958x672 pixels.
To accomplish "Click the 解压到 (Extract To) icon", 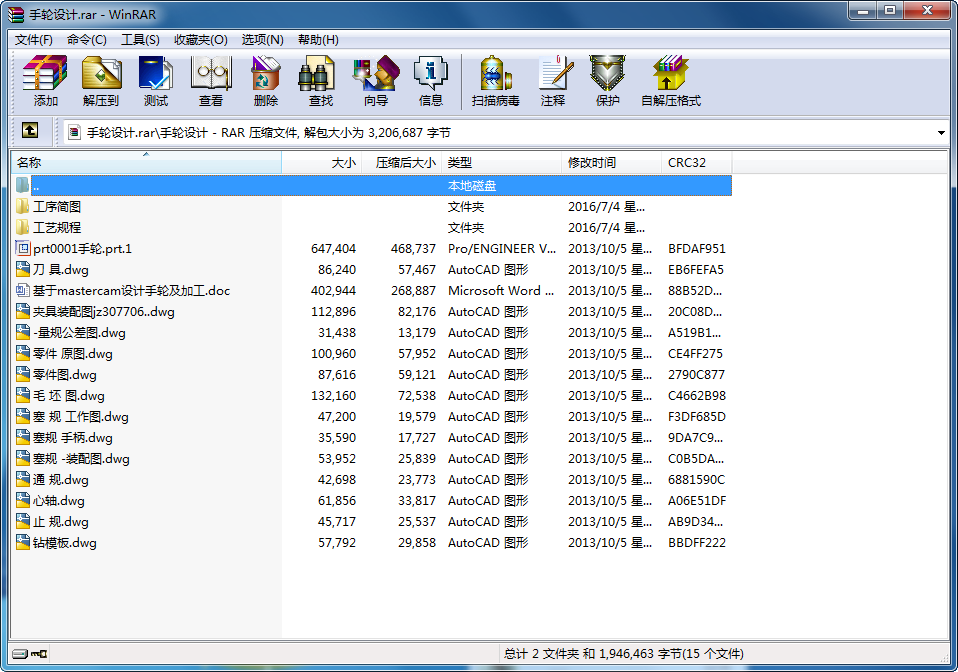I will click(100, 80).
